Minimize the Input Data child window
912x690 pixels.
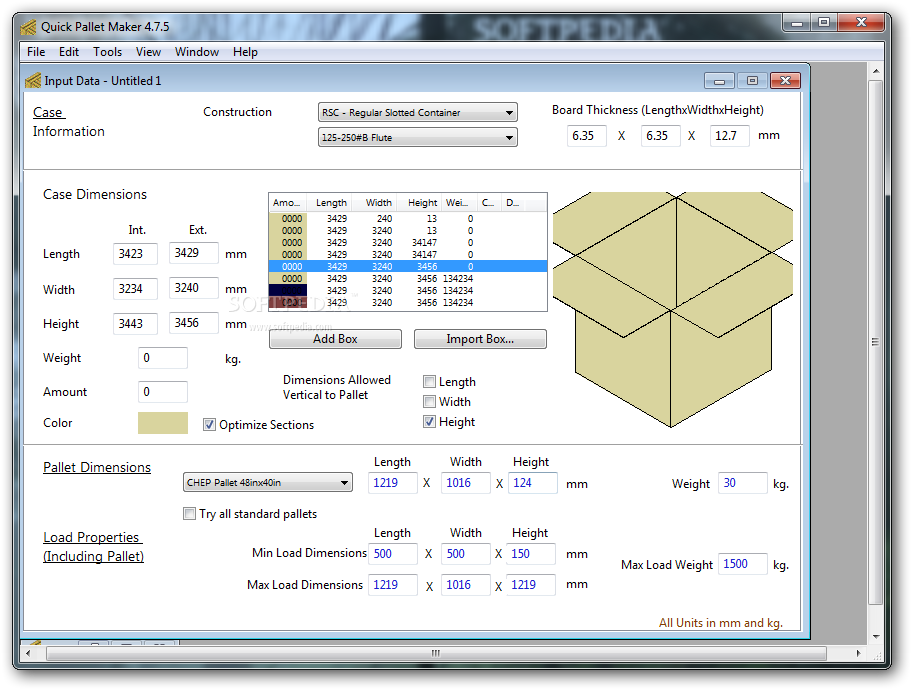coord(719,81)
